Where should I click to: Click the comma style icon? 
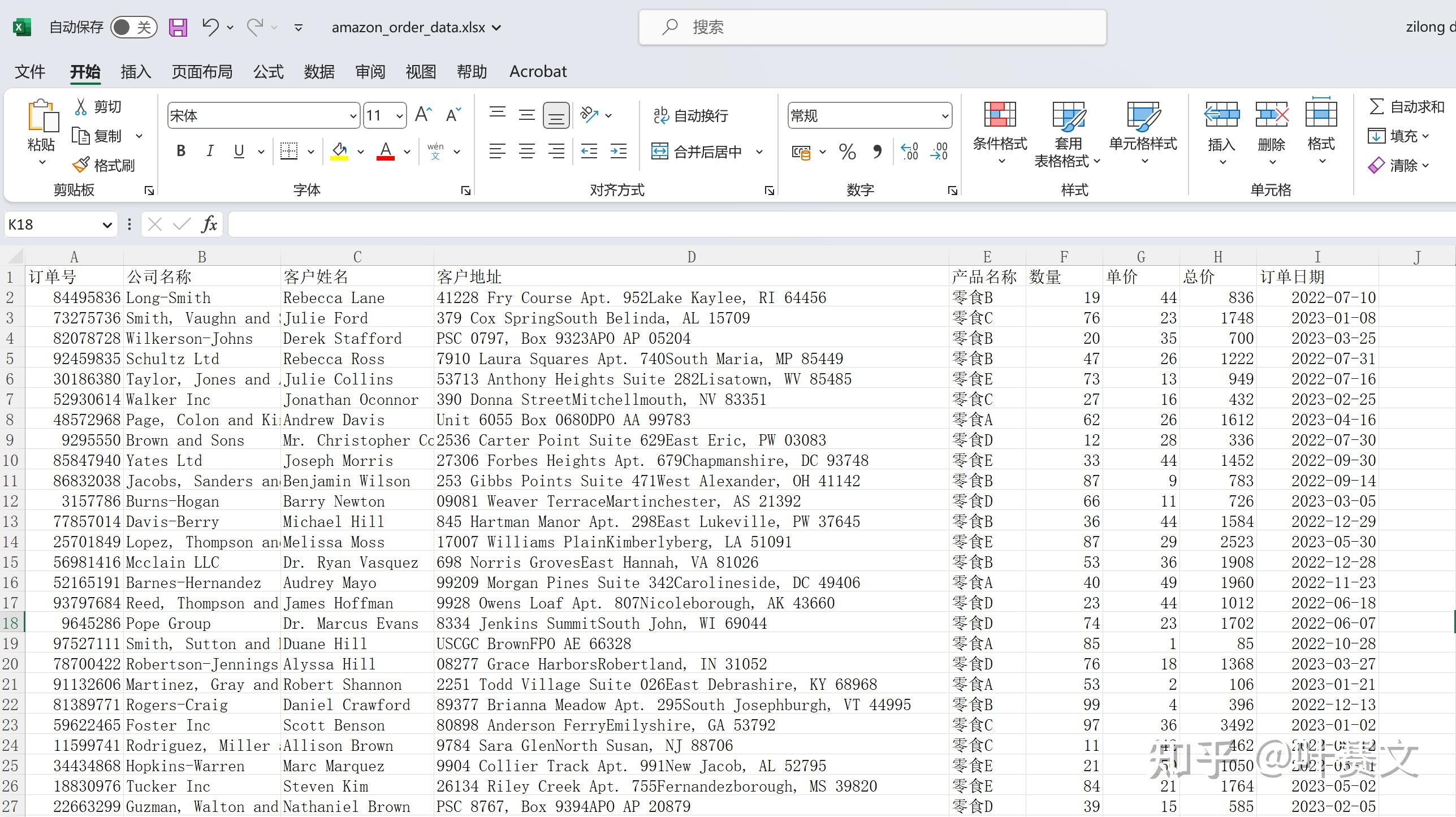point(877,152)
